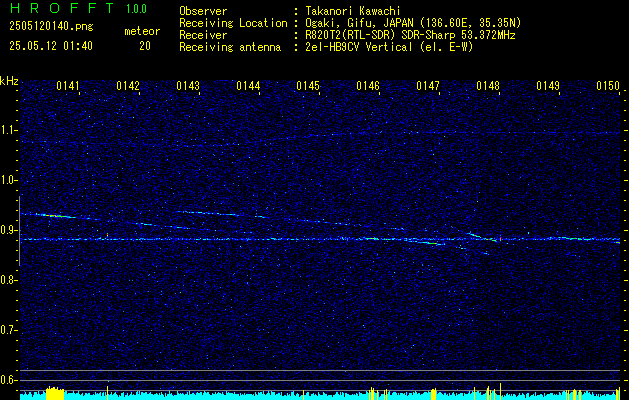
Task: Click the 0148 time marker
Action: 488,86
